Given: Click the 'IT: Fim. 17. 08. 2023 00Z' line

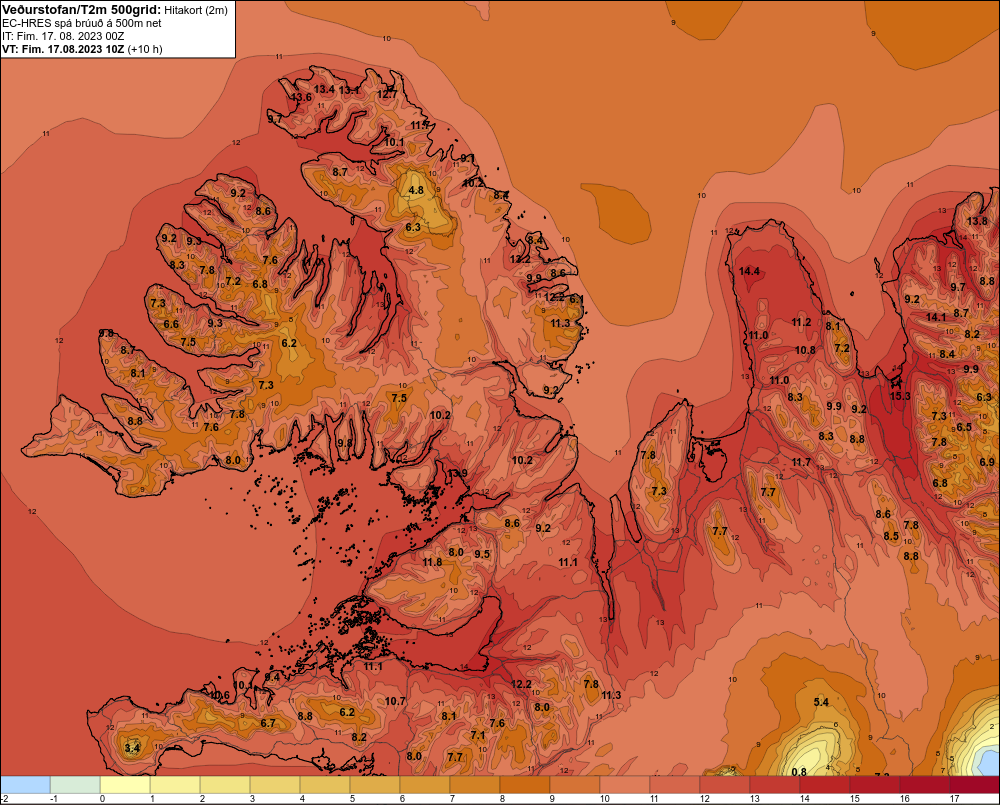Looking at the screenshot, I should 63,36.
